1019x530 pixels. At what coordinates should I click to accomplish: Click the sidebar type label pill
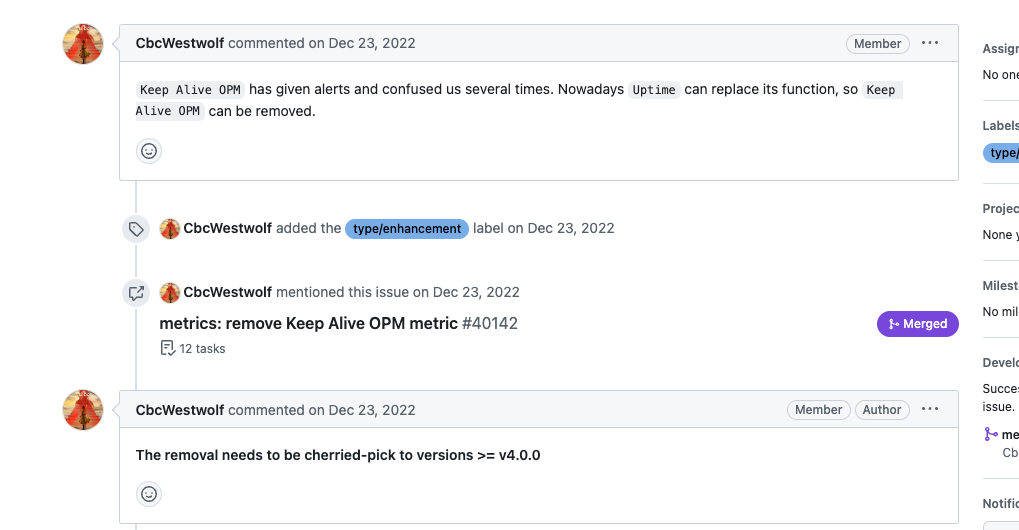1002,153
